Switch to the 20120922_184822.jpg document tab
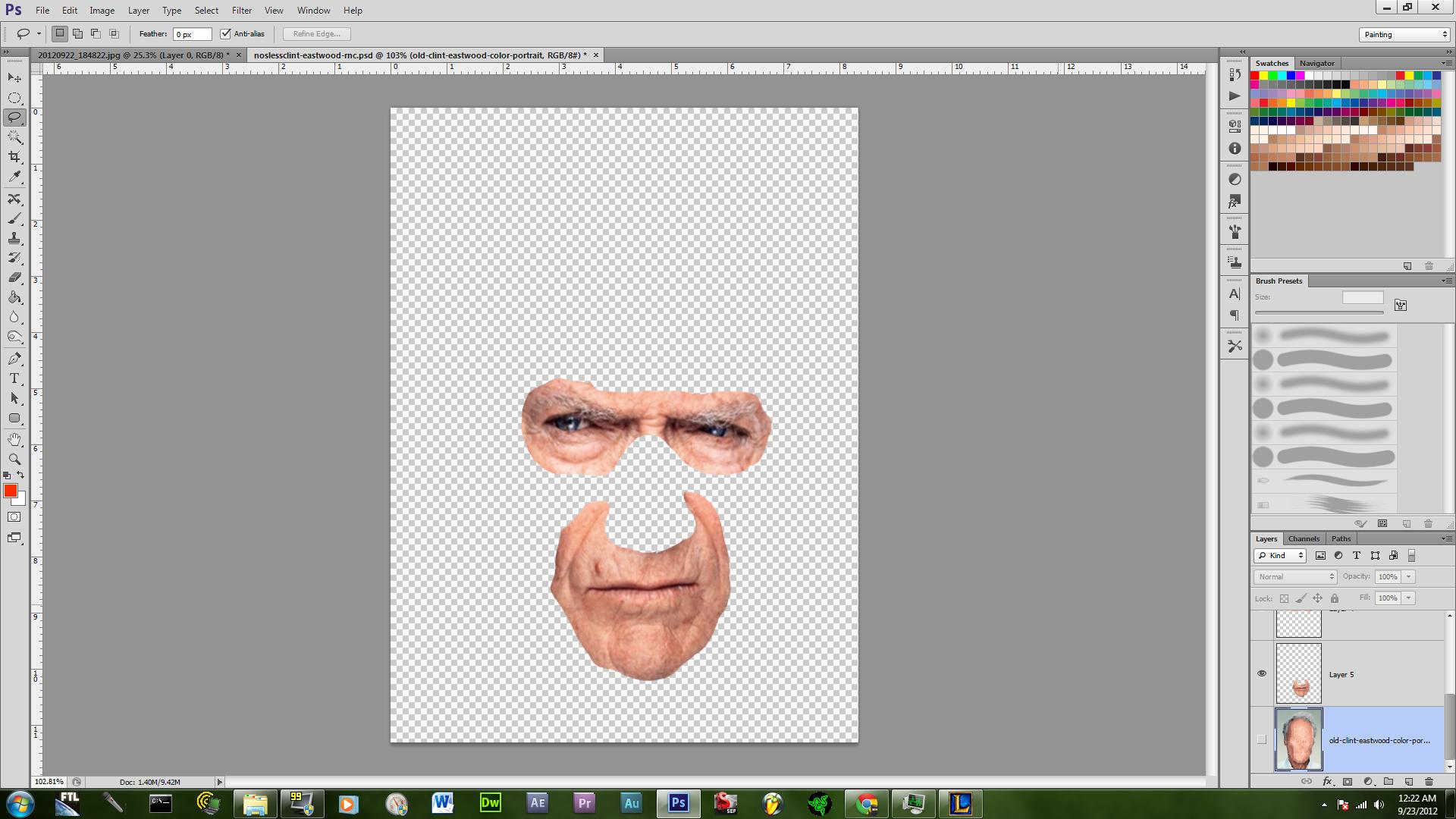The width and height of the screenshot is (1456, 819). (x=133, y=55)
